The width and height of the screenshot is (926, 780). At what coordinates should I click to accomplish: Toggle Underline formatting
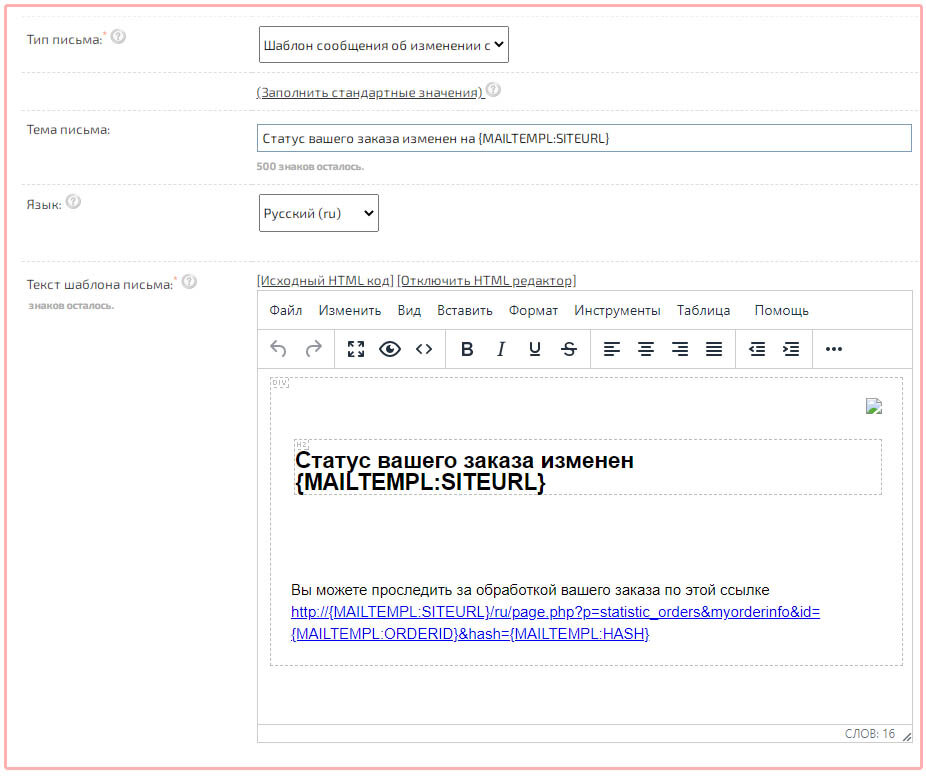(535, 349)
